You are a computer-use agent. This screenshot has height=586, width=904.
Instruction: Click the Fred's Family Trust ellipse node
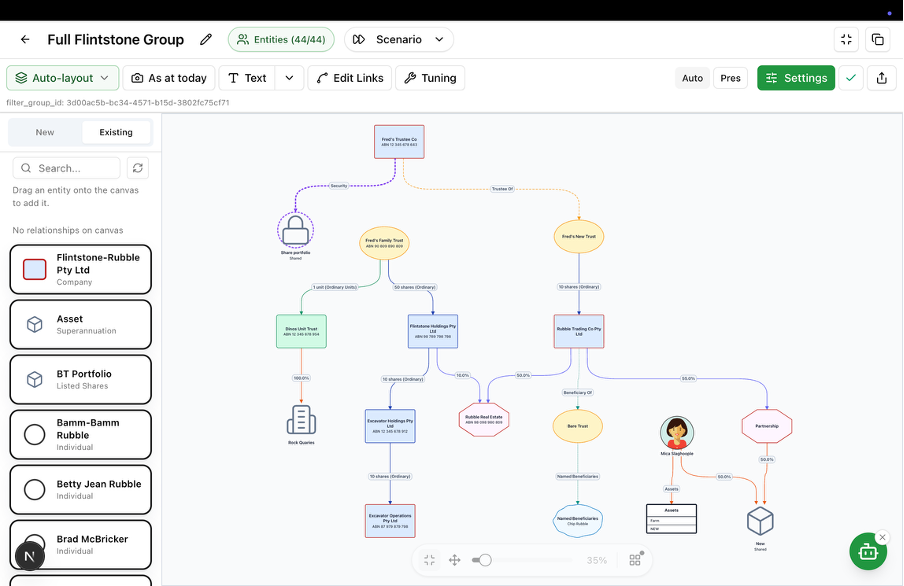pos(384,243)
